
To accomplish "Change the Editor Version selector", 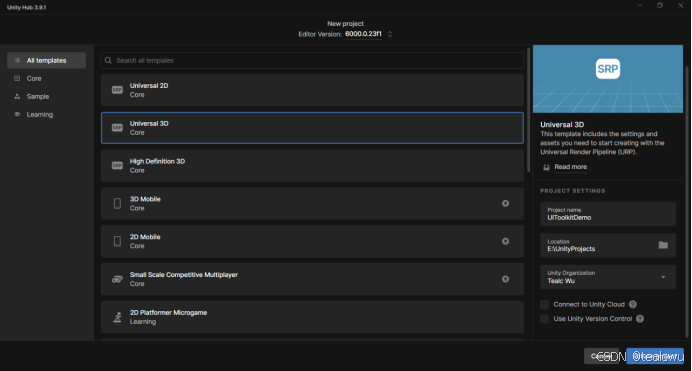I will pos(363,34).
